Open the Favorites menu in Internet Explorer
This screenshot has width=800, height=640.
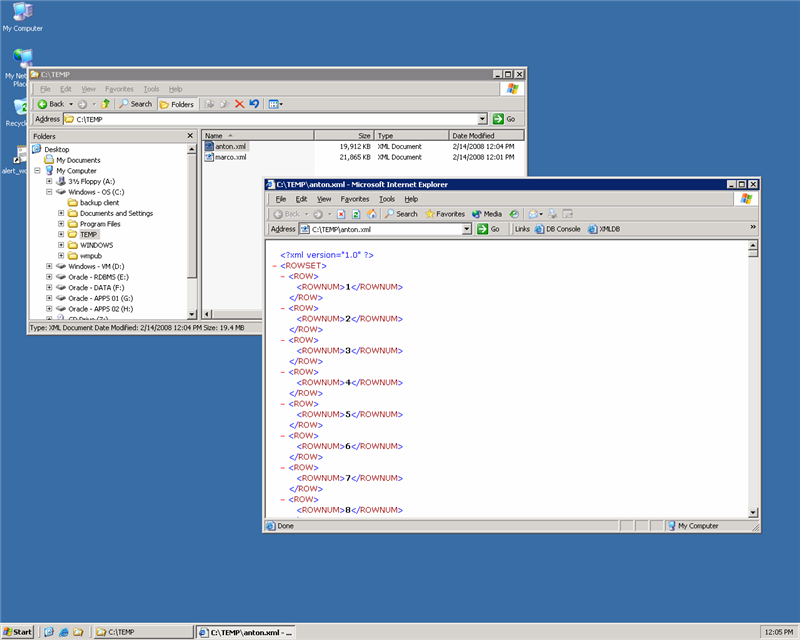pos(354,199)
